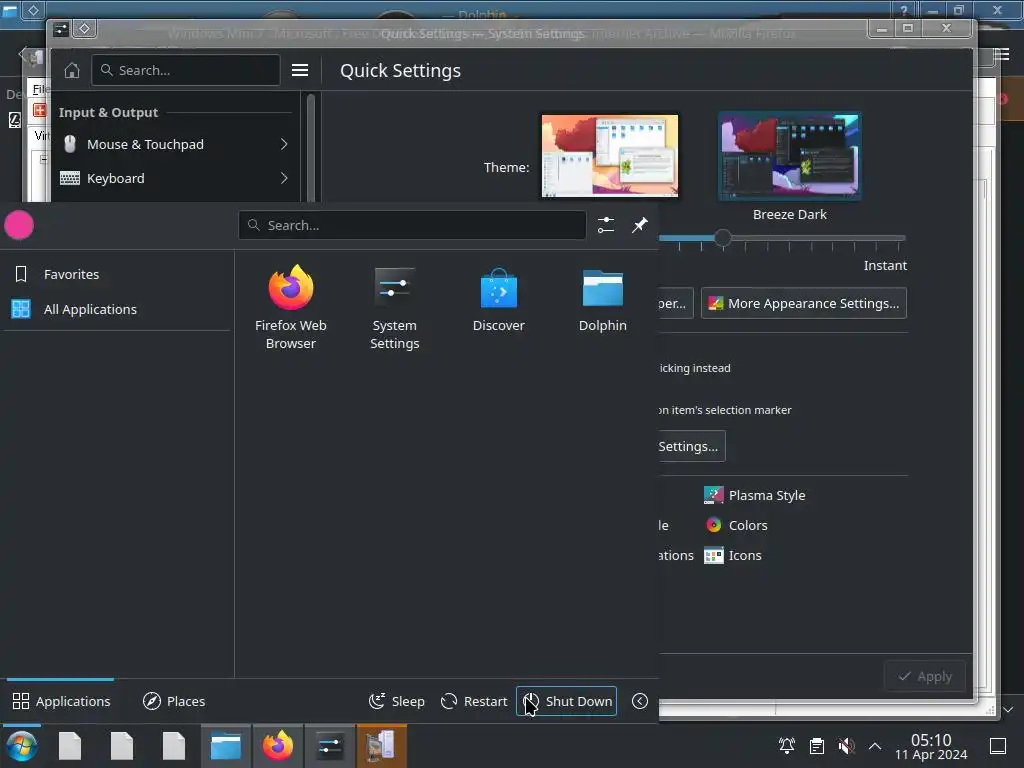The height and width of the screenshot is (768, 1024).
Task: Click the sidebar scrollbar in System Settings
Action: click(311, 148)
